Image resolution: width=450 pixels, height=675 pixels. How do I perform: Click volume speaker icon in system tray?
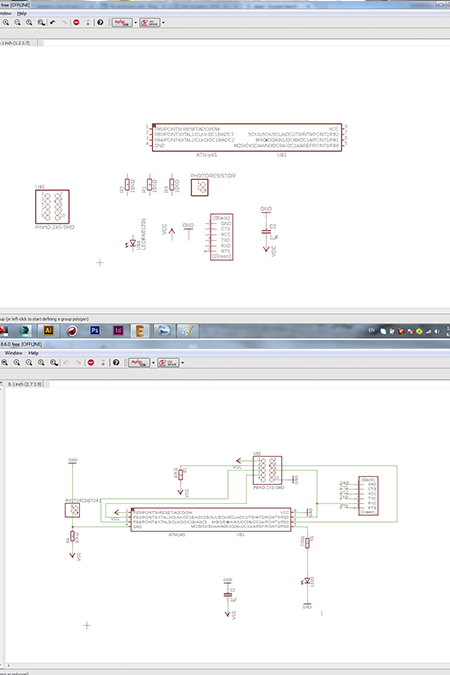(x=437, y=331)
